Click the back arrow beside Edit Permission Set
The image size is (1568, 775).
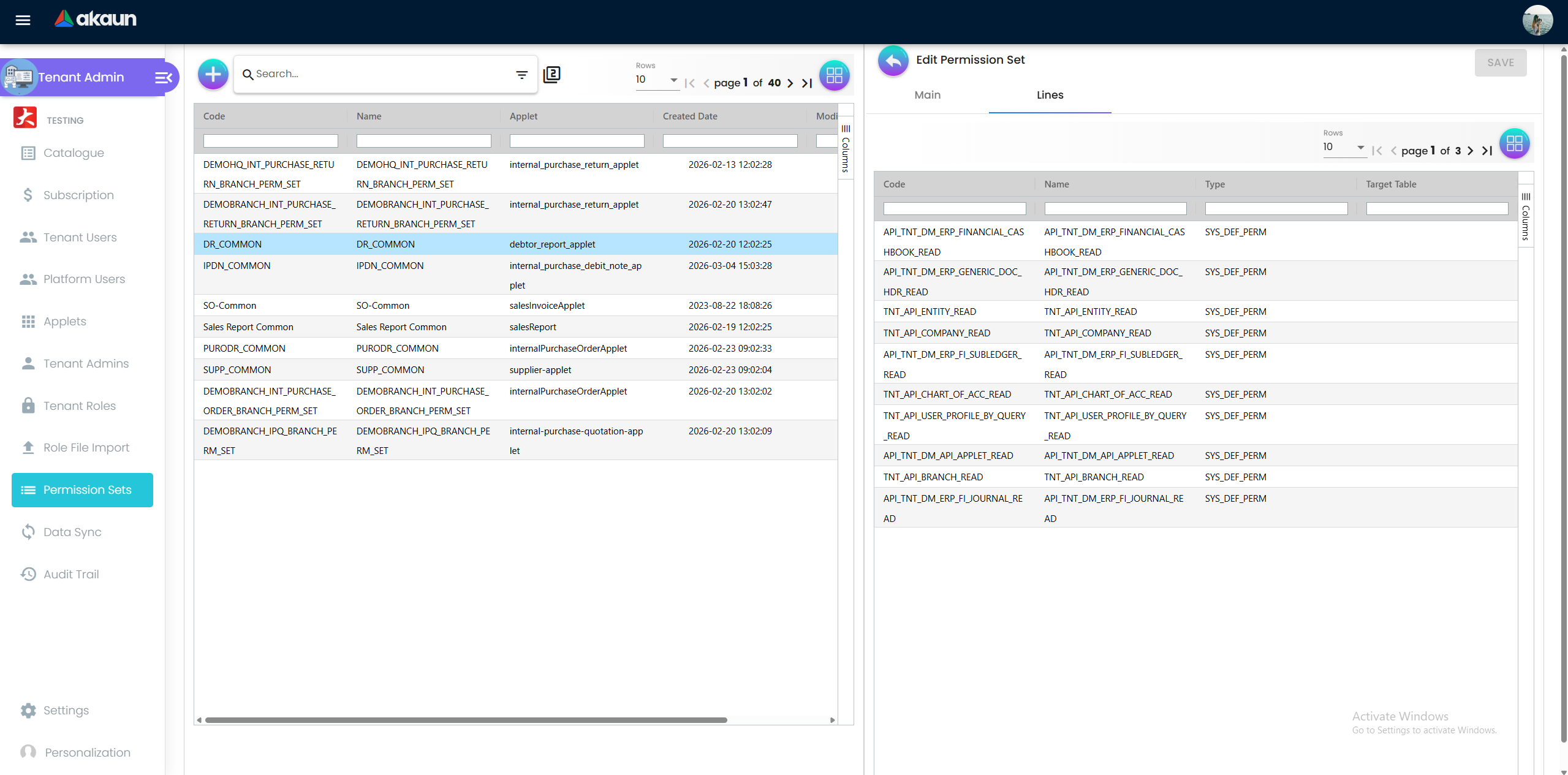[x=893, y=61]
